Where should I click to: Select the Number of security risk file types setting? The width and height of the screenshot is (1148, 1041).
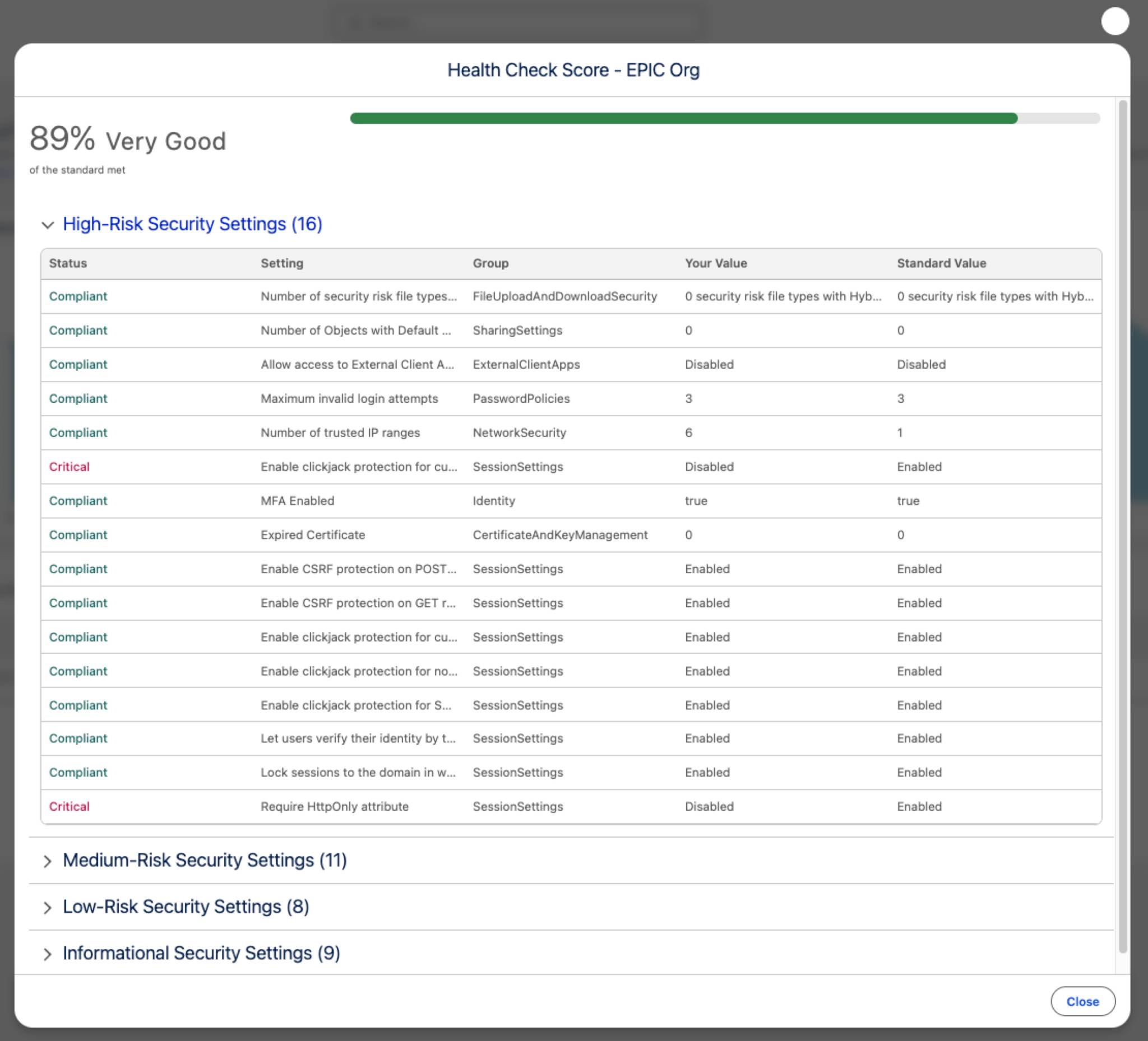click(x=359, y=296)
